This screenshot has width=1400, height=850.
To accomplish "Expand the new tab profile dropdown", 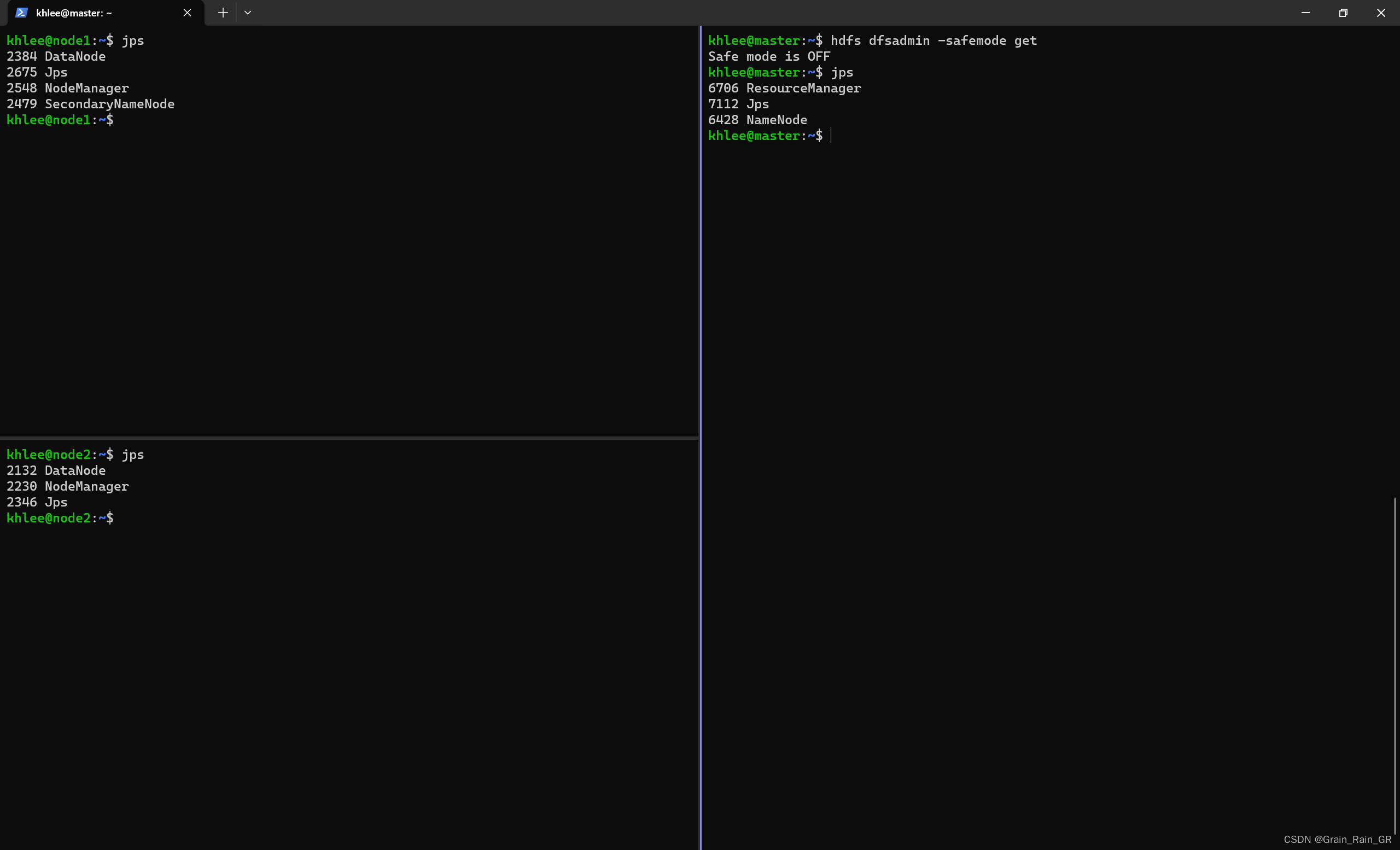I will [248, 13].
